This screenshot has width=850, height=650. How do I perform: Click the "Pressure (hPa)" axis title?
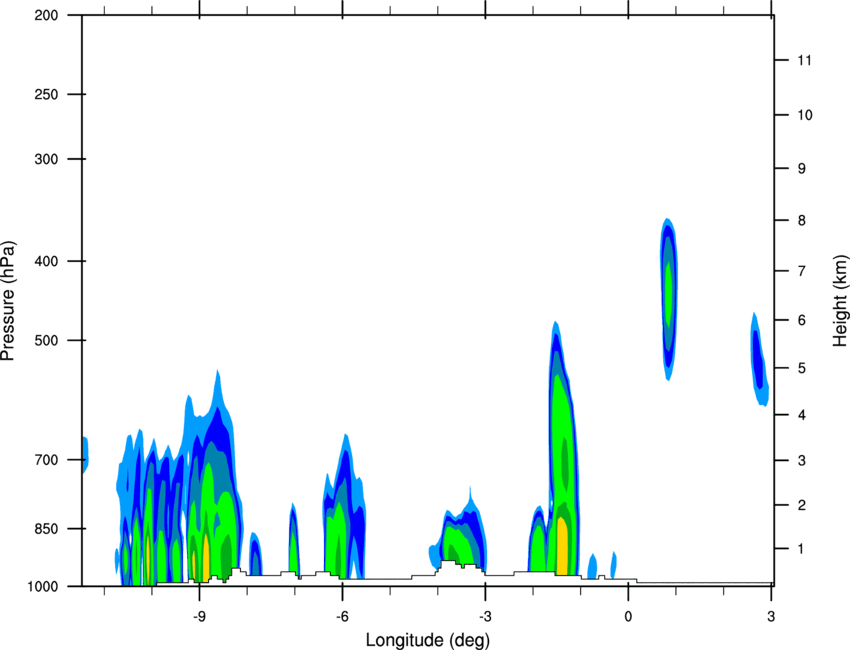point(8,301)
